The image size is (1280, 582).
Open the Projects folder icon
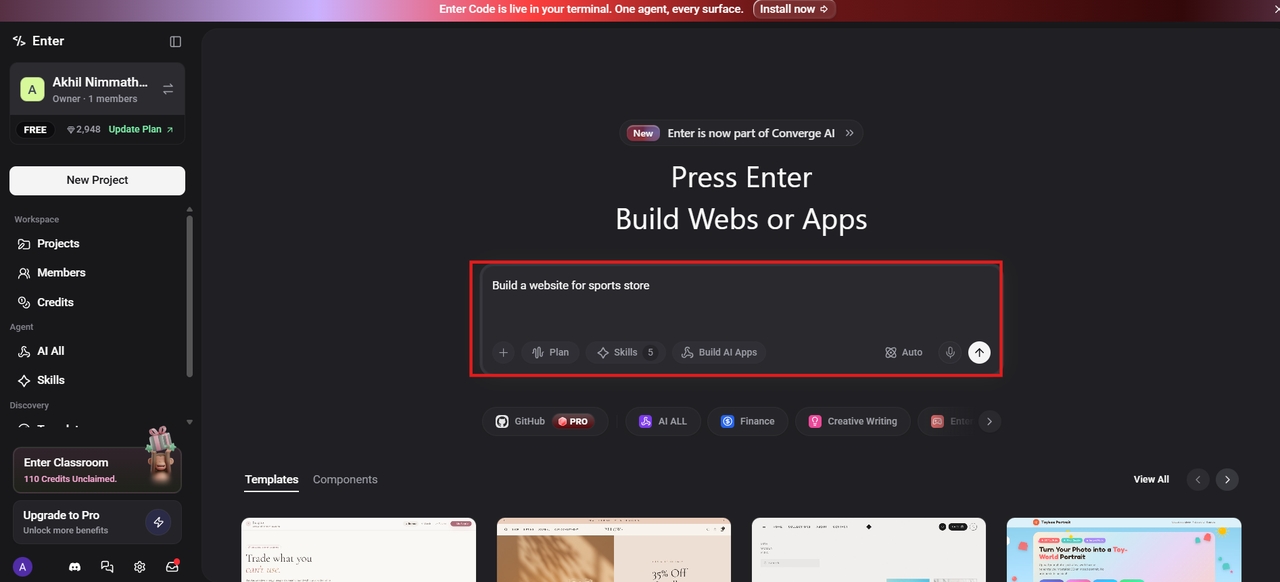[x=24, y=244]
